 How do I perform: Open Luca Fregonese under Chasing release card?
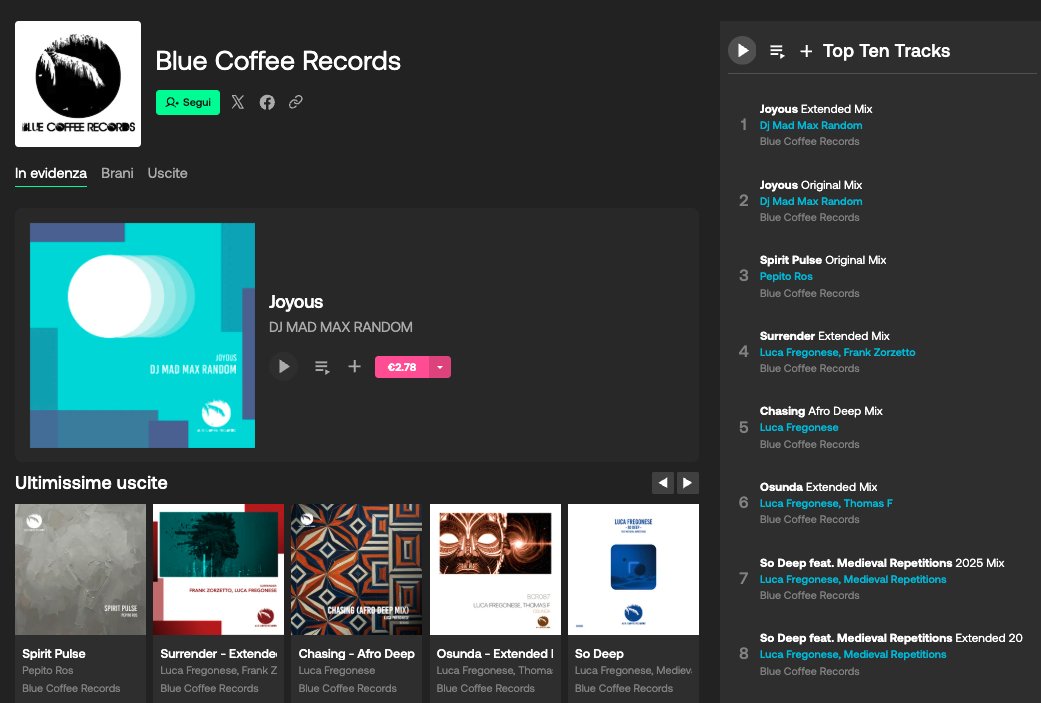pos(337,670)
